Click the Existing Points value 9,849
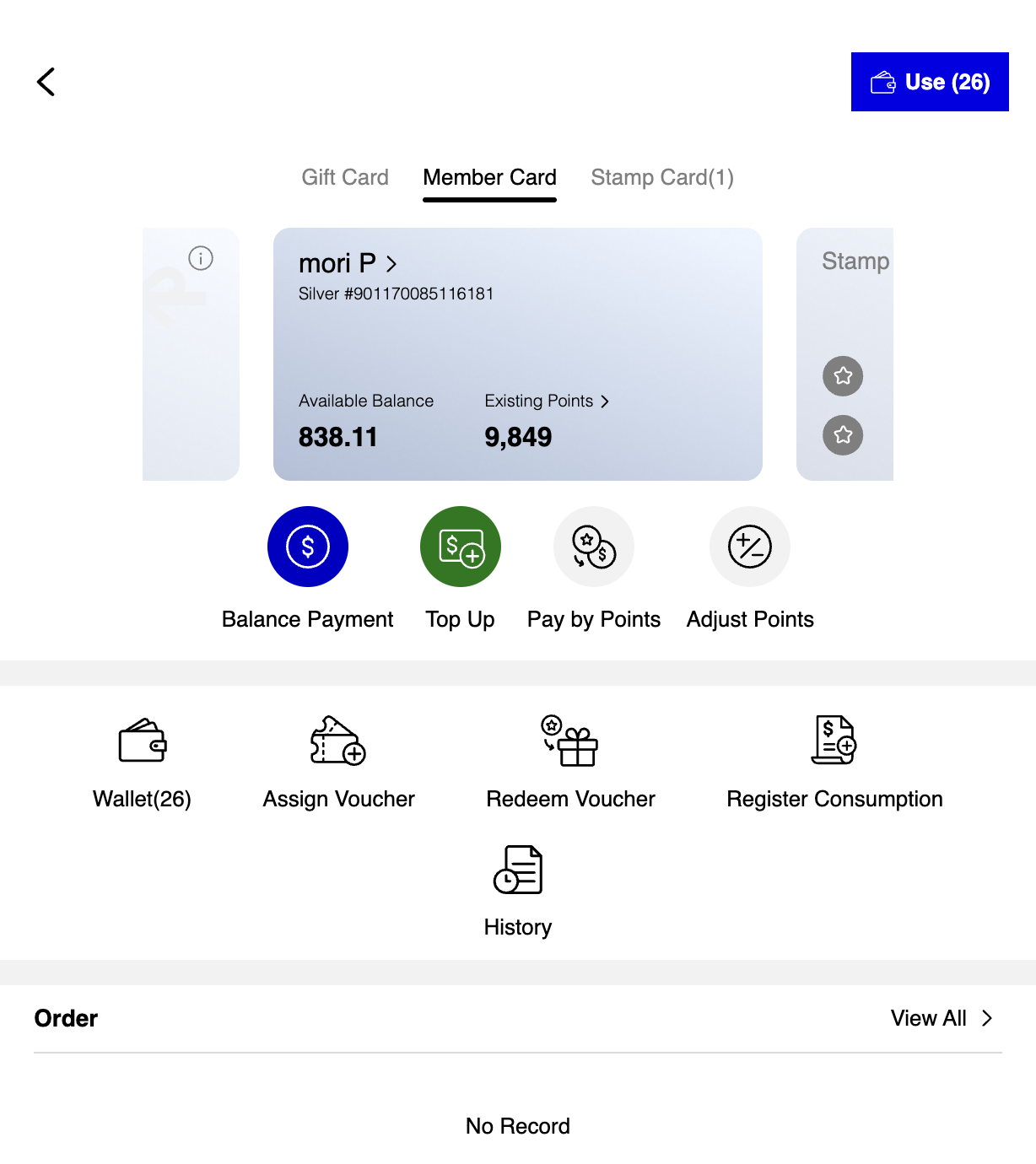Screen dimensions: 1036x1164 click(x=518, y=437)
